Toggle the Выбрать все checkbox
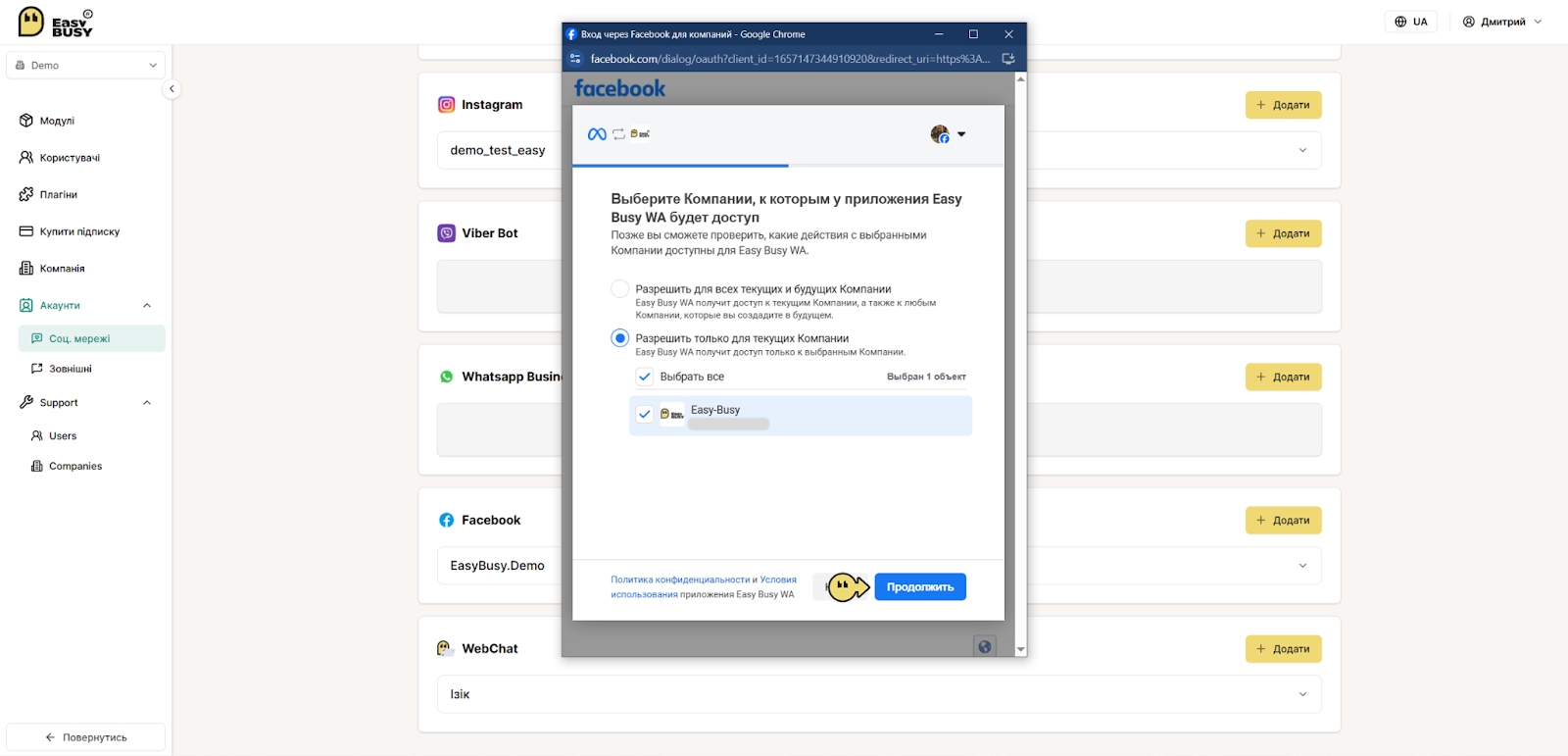 click(645, 377)
